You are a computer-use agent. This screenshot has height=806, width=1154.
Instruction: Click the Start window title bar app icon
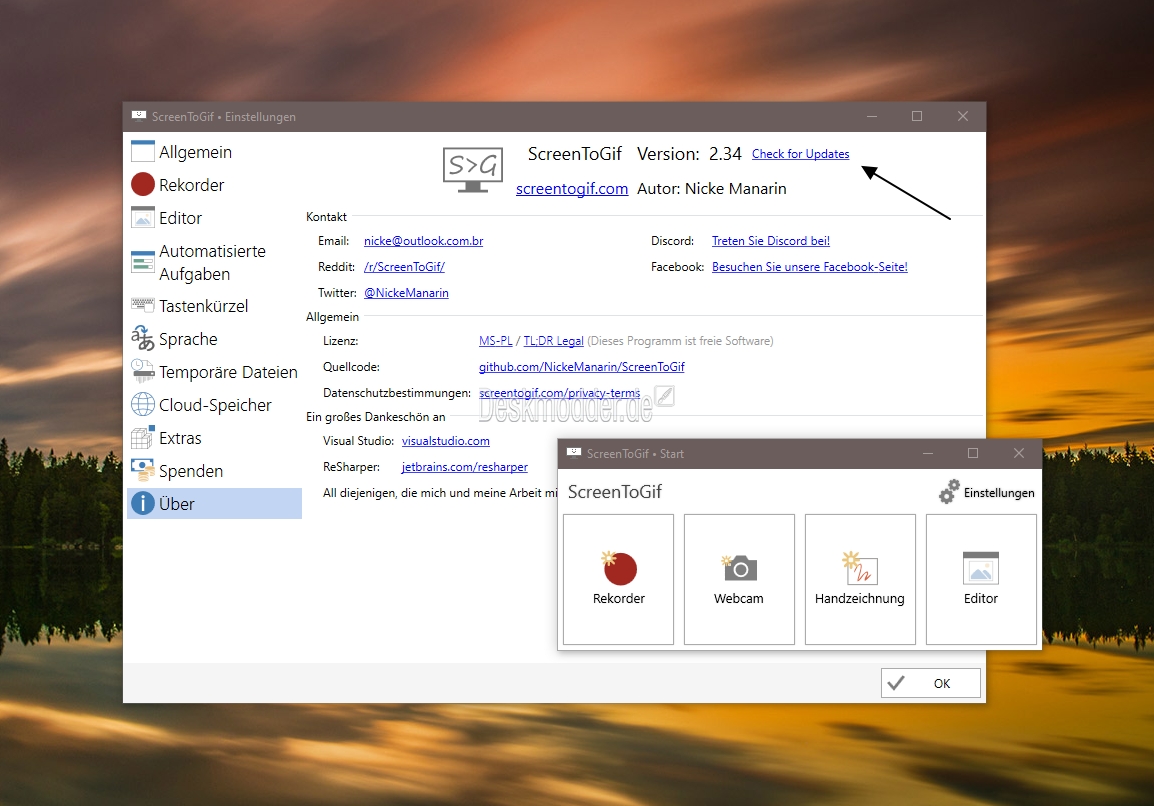point(573,453)
